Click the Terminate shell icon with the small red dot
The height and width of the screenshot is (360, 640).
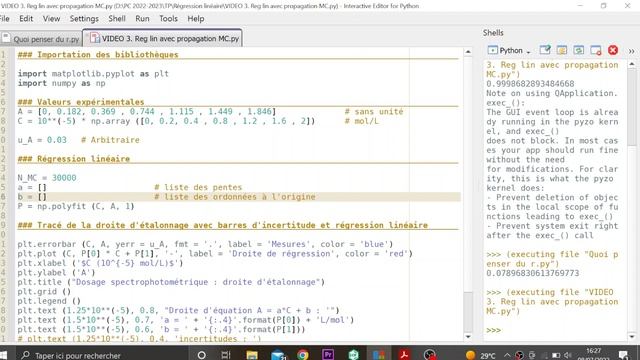coord(596,50)
